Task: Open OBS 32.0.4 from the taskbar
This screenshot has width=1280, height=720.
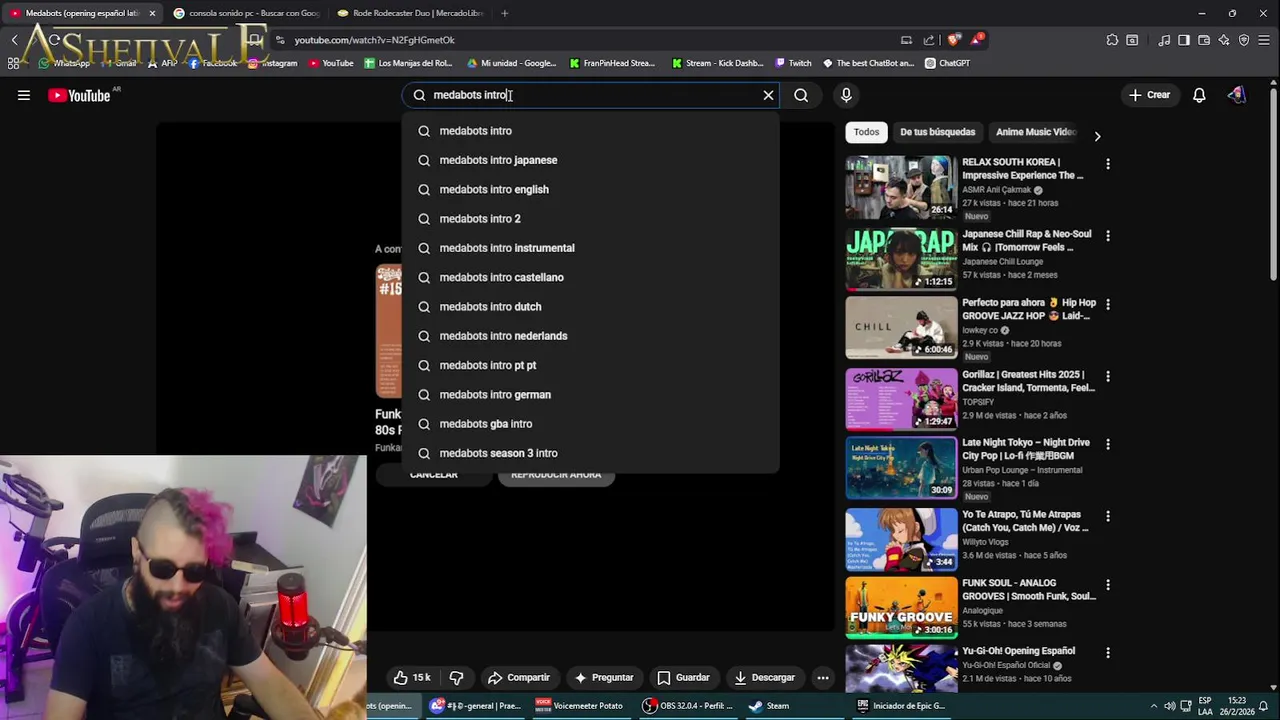Action: pos(688,706)
